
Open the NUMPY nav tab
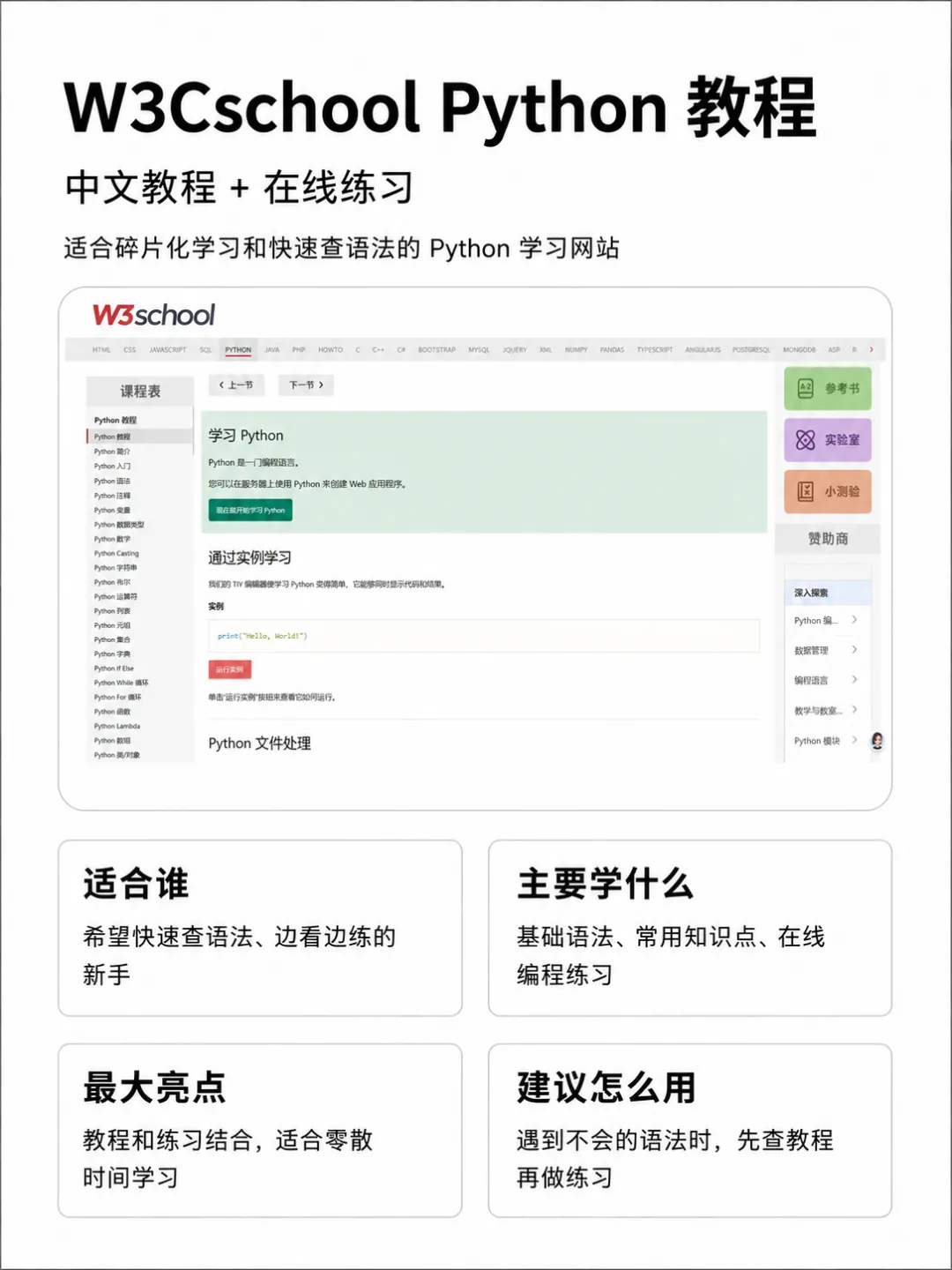tap(576, 350)
